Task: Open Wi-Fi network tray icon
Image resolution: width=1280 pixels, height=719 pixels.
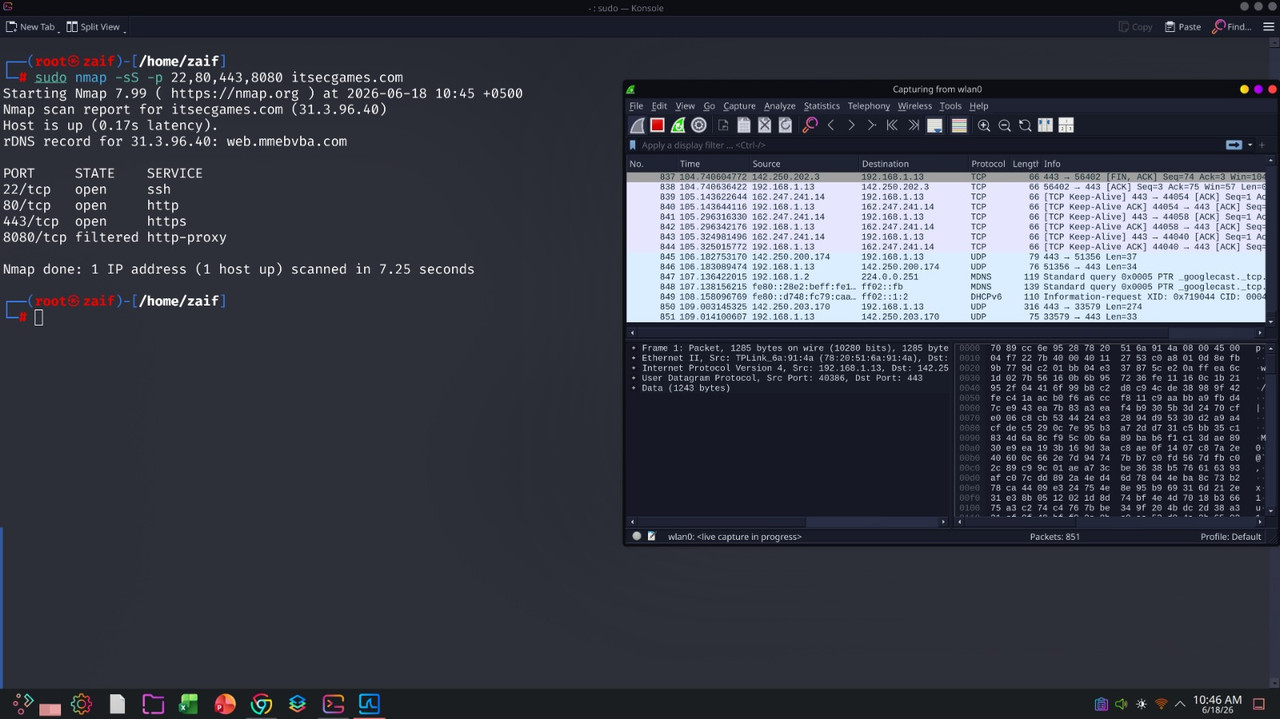Action: click(x=1161, y=704)
